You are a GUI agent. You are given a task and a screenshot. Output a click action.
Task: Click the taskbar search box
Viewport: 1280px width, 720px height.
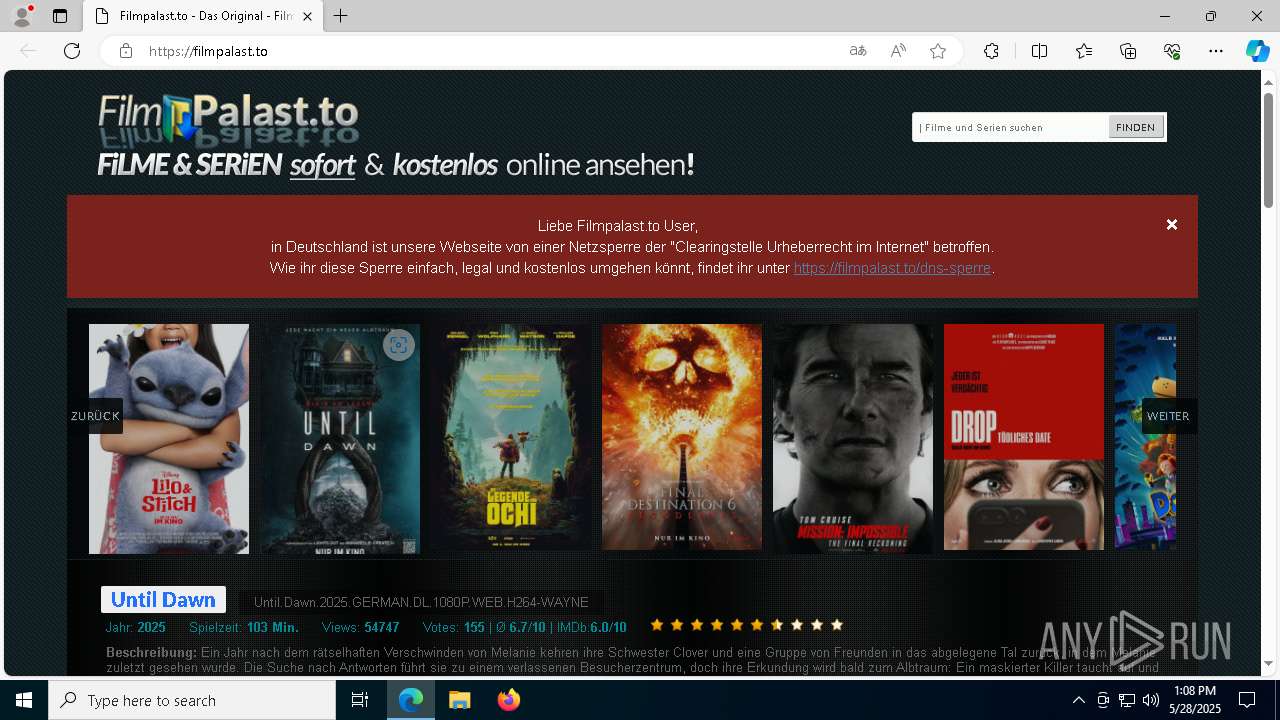(192, 700)
